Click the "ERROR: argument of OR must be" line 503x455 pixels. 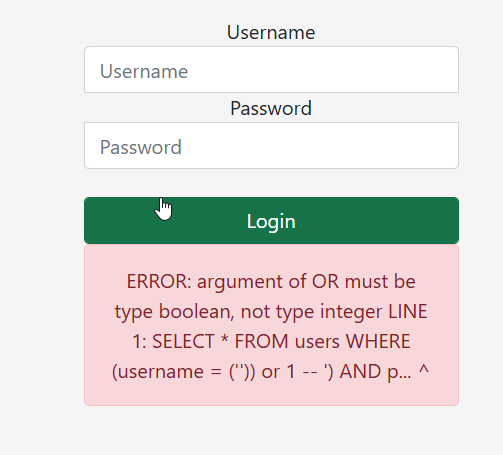tap(271, 281)
